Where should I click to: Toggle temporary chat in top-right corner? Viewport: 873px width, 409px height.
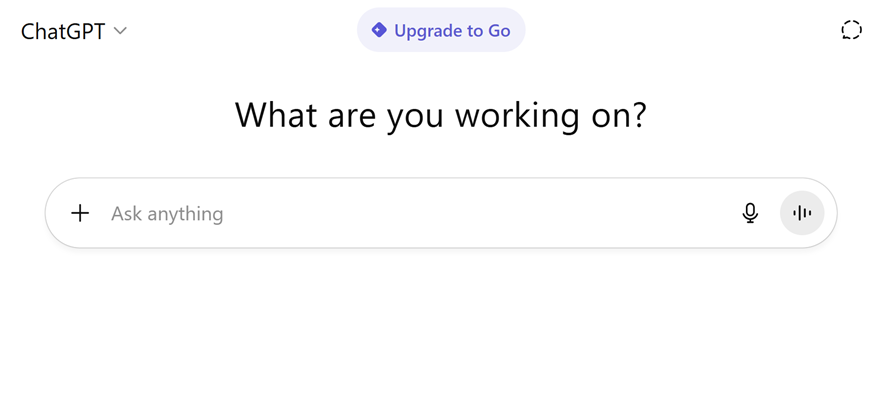pos(851,30)
